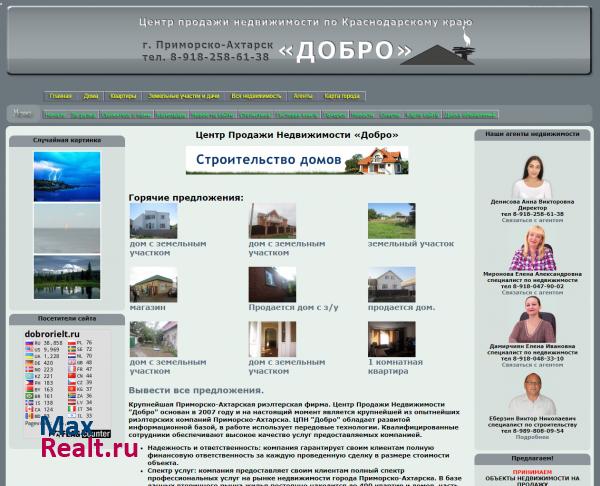Open the Продается дом с з/у link

293,307
